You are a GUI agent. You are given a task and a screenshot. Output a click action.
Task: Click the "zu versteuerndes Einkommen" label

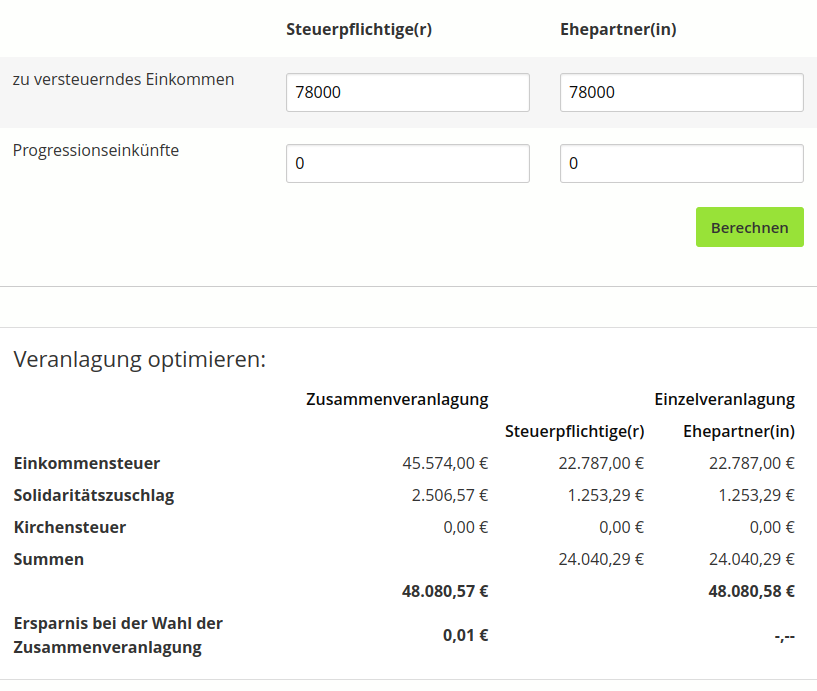(123, 79)
